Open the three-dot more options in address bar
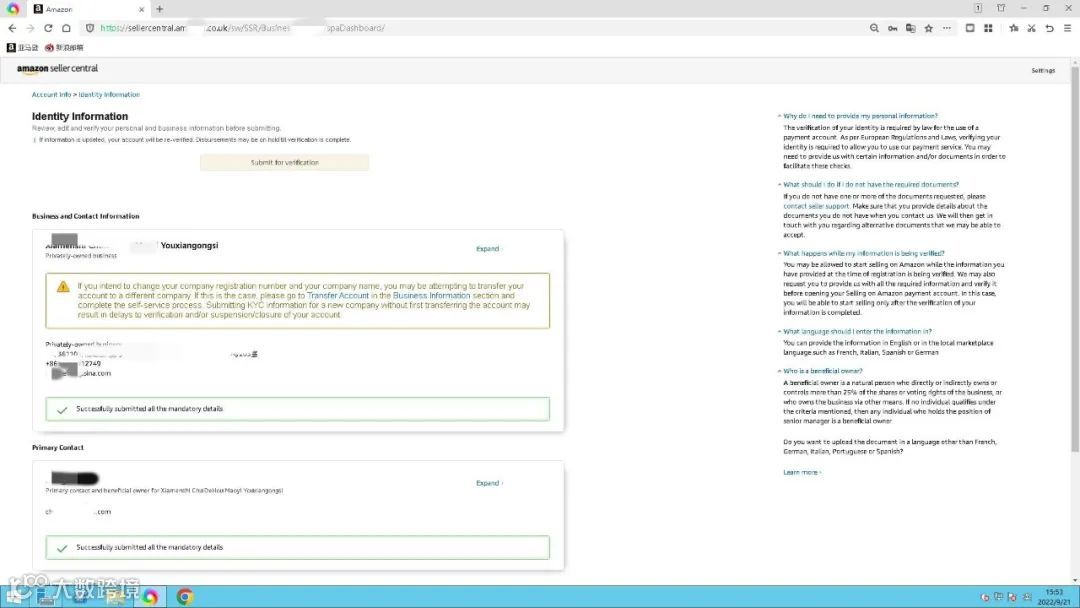The width and height of the screenshot is (1080, 608). pos(947,28)
